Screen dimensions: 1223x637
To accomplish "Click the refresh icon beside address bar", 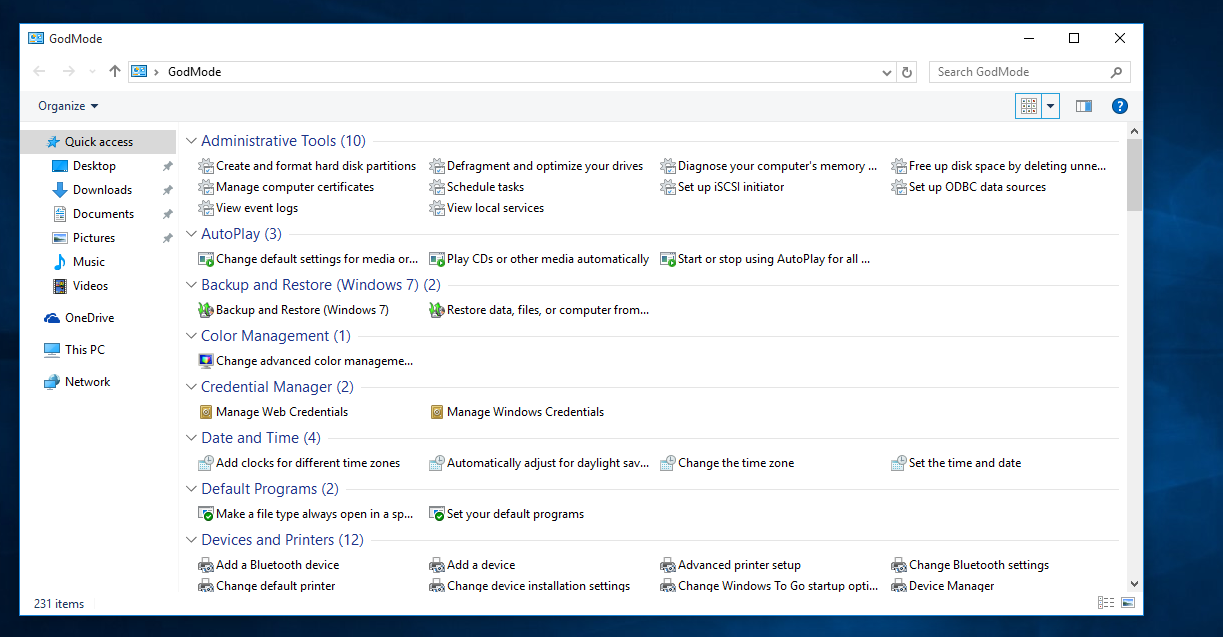I will point(907,72).
